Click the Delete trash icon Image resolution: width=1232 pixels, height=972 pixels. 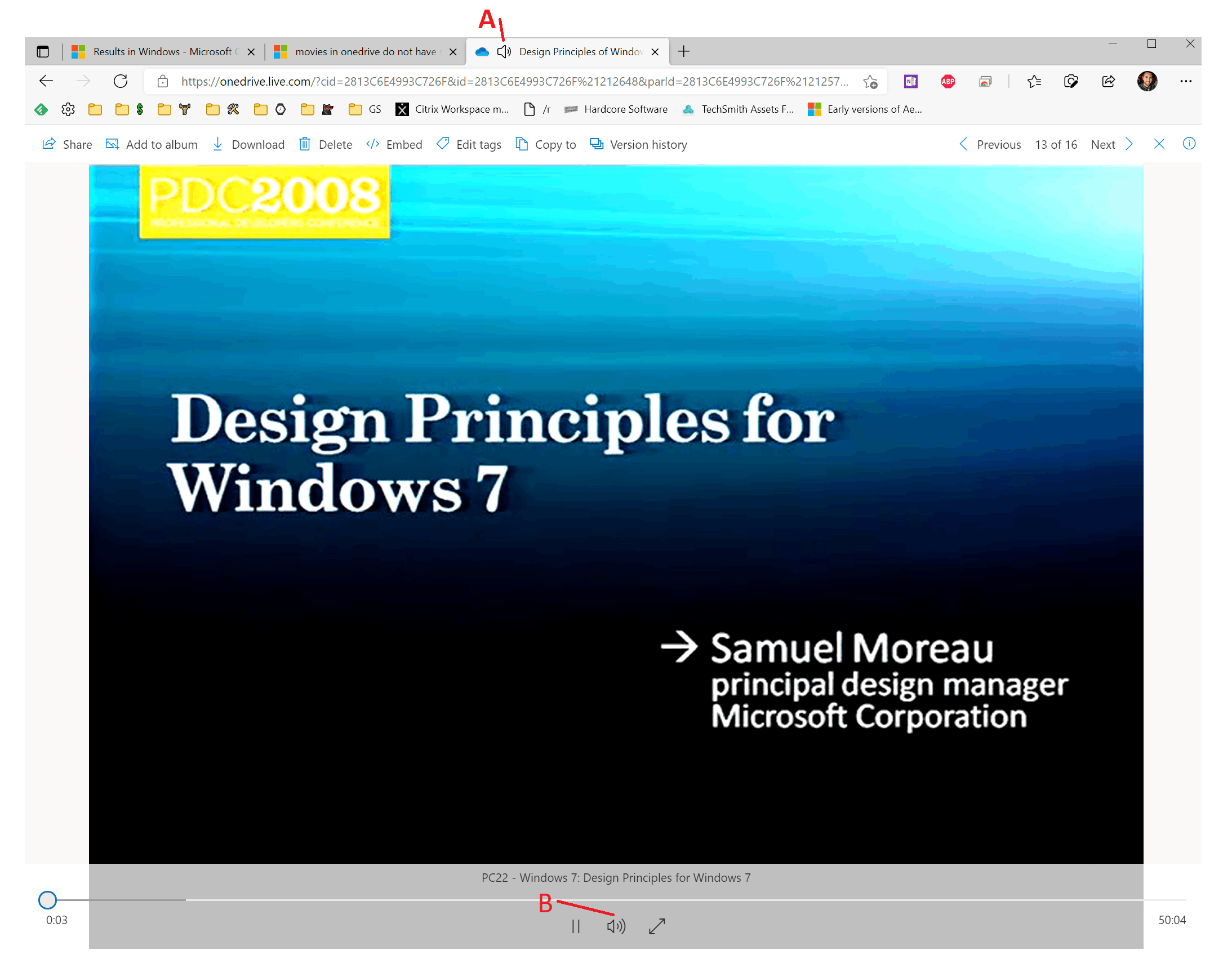[x=305, y=144]
